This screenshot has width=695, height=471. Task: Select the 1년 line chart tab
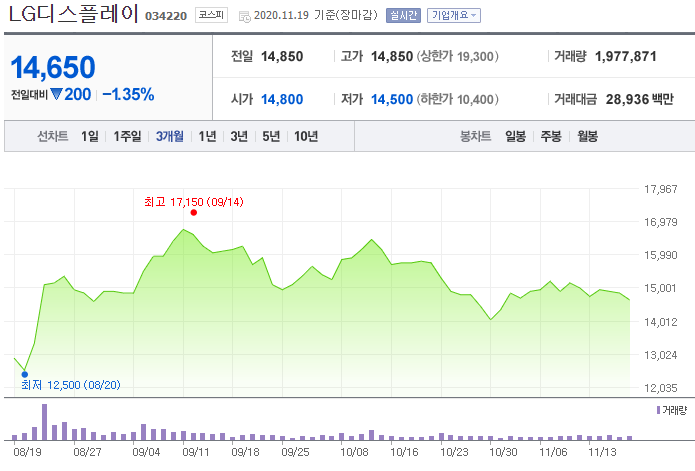207,136
